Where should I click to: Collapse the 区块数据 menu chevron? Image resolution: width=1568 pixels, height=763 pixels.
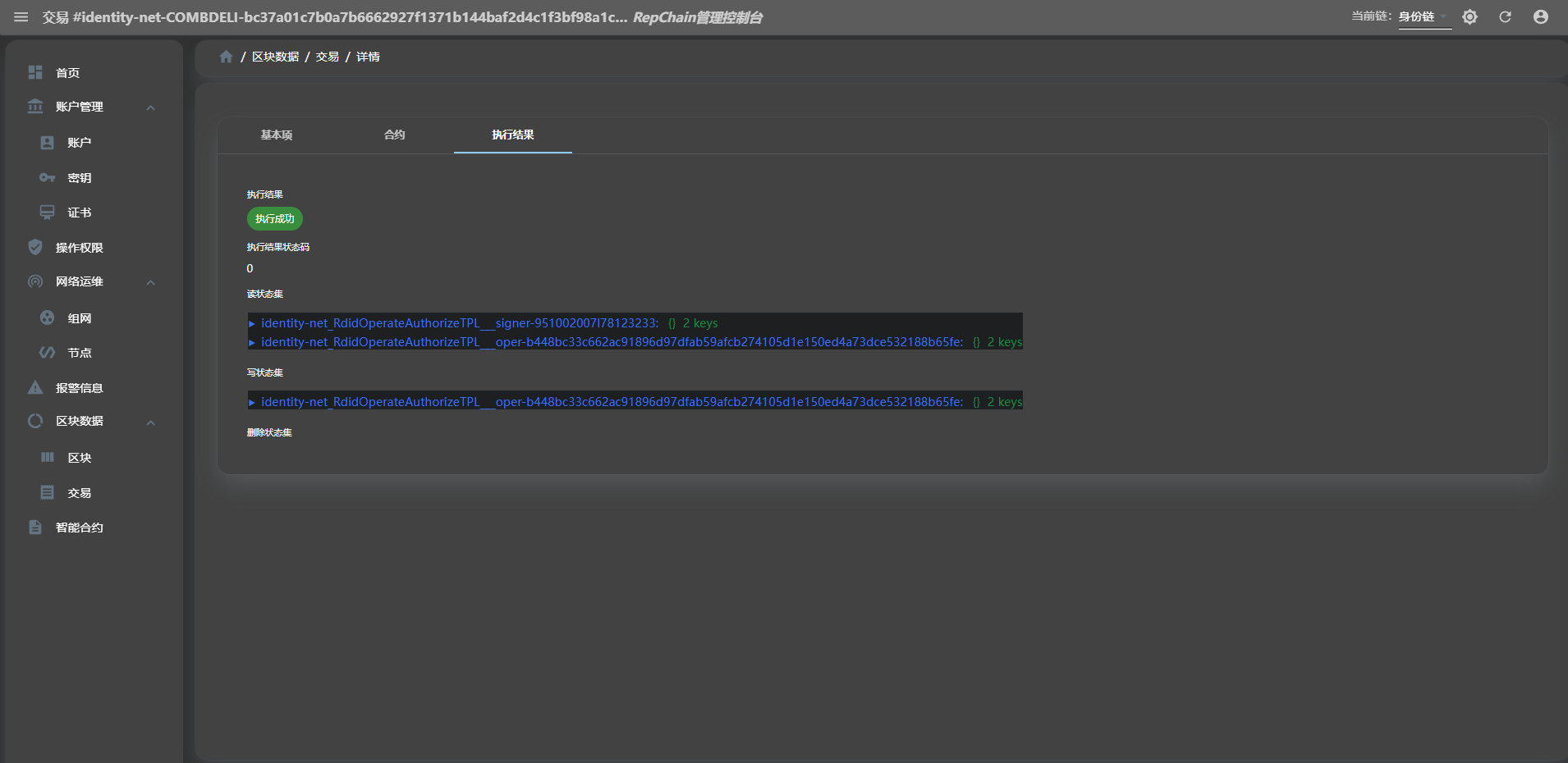[x=151, y=422]
